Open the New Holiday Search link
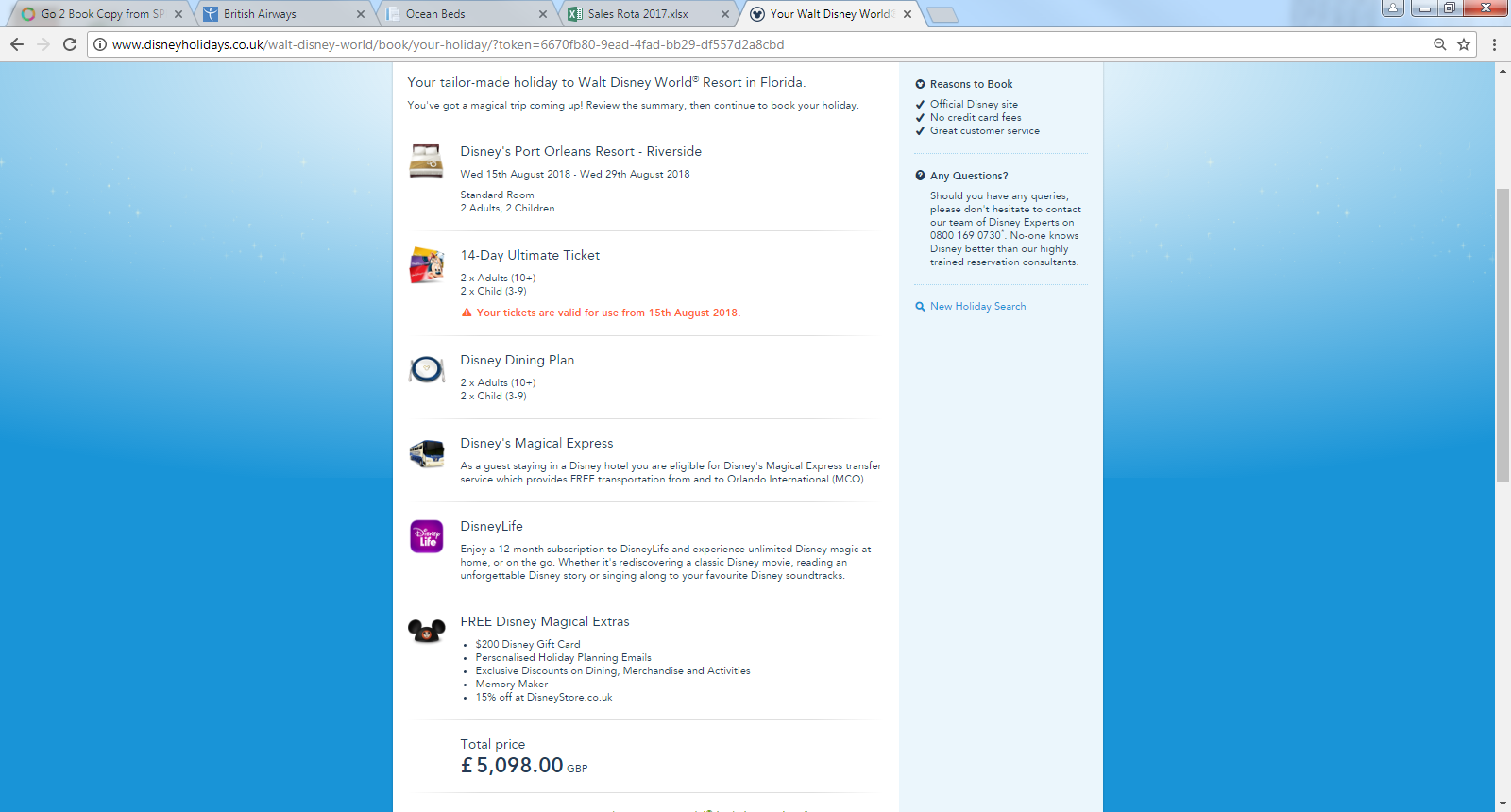The height and width of the screenshot is (812, 1511). (x=977, y=306)
